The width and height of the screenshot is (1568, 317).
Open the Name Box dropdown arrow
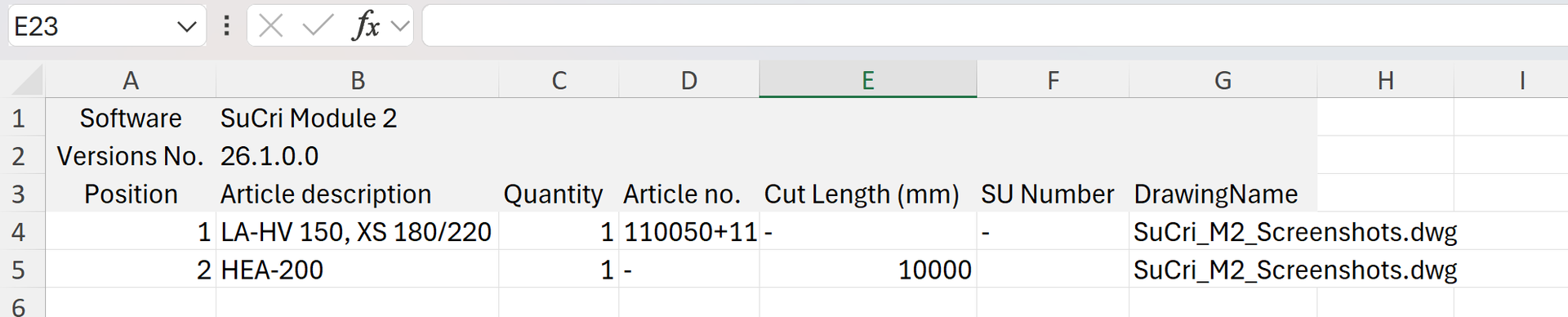(x=186, y=27)
